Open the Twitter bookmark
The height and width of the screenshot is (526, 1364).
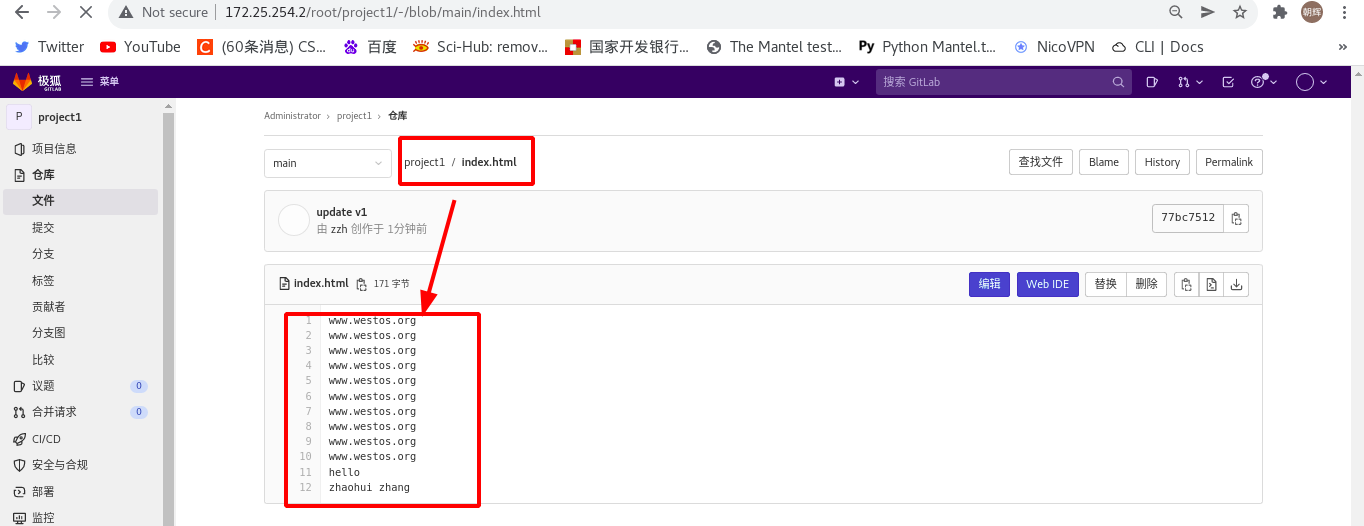[x=50, y=47]
